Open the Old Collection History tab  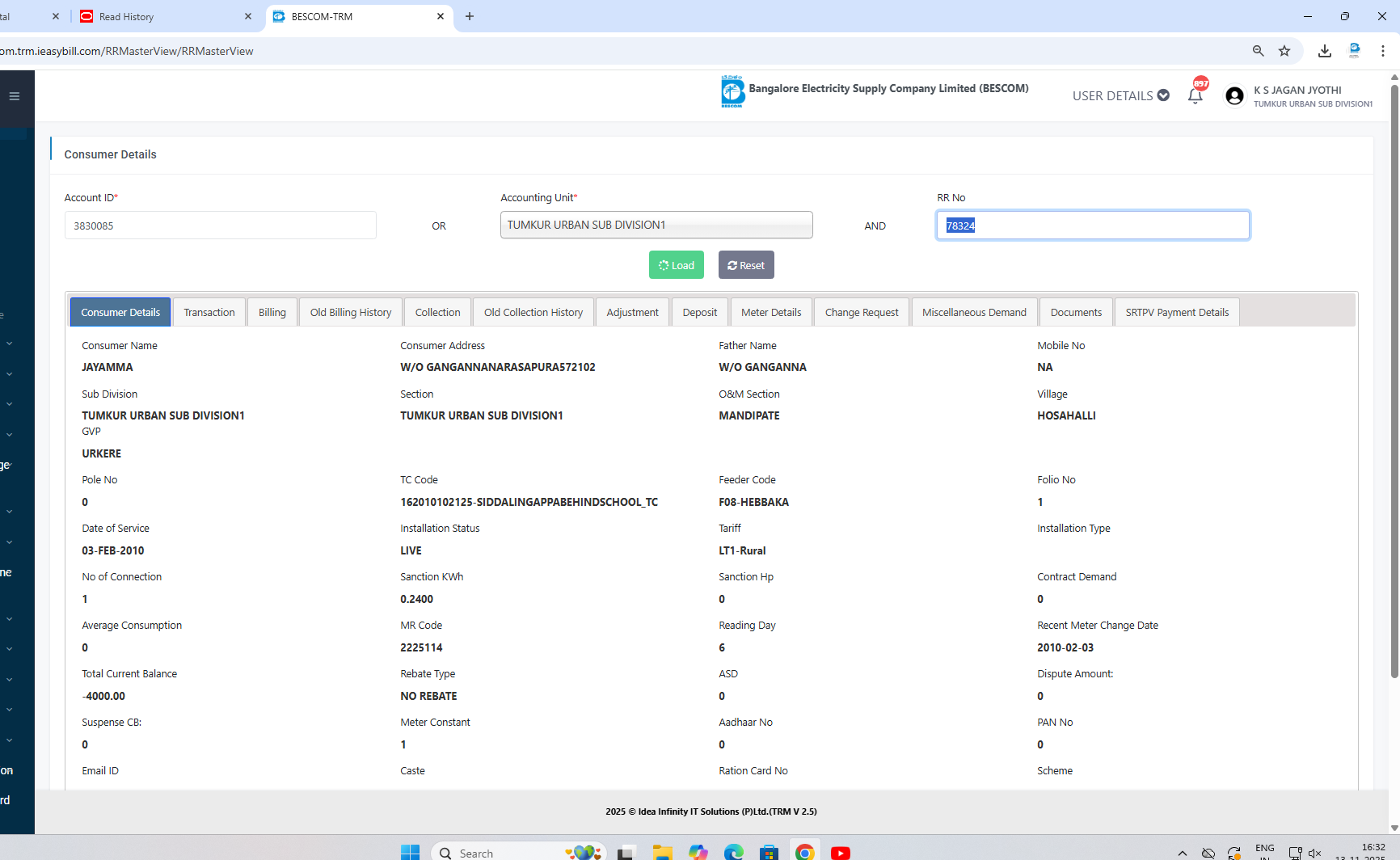point(533,312)
